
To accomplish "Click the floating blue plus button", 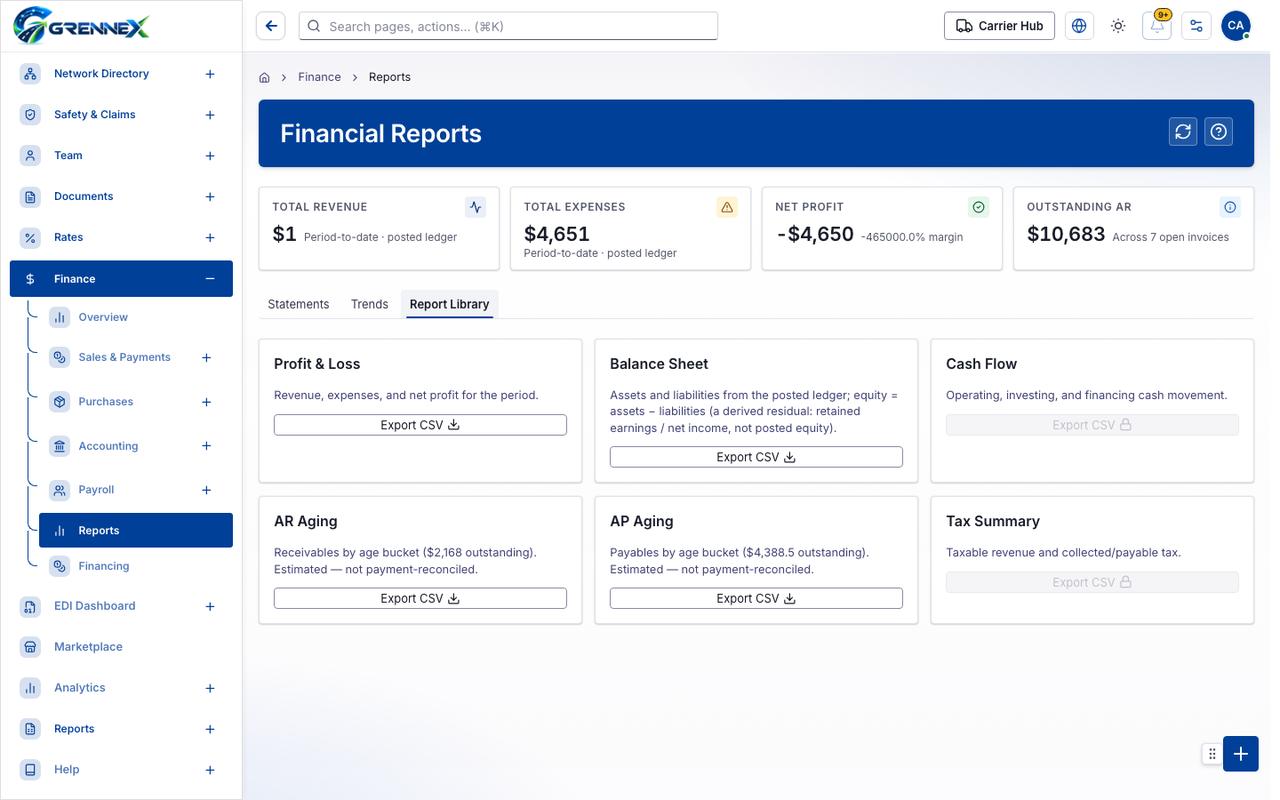I will 1241,754.
